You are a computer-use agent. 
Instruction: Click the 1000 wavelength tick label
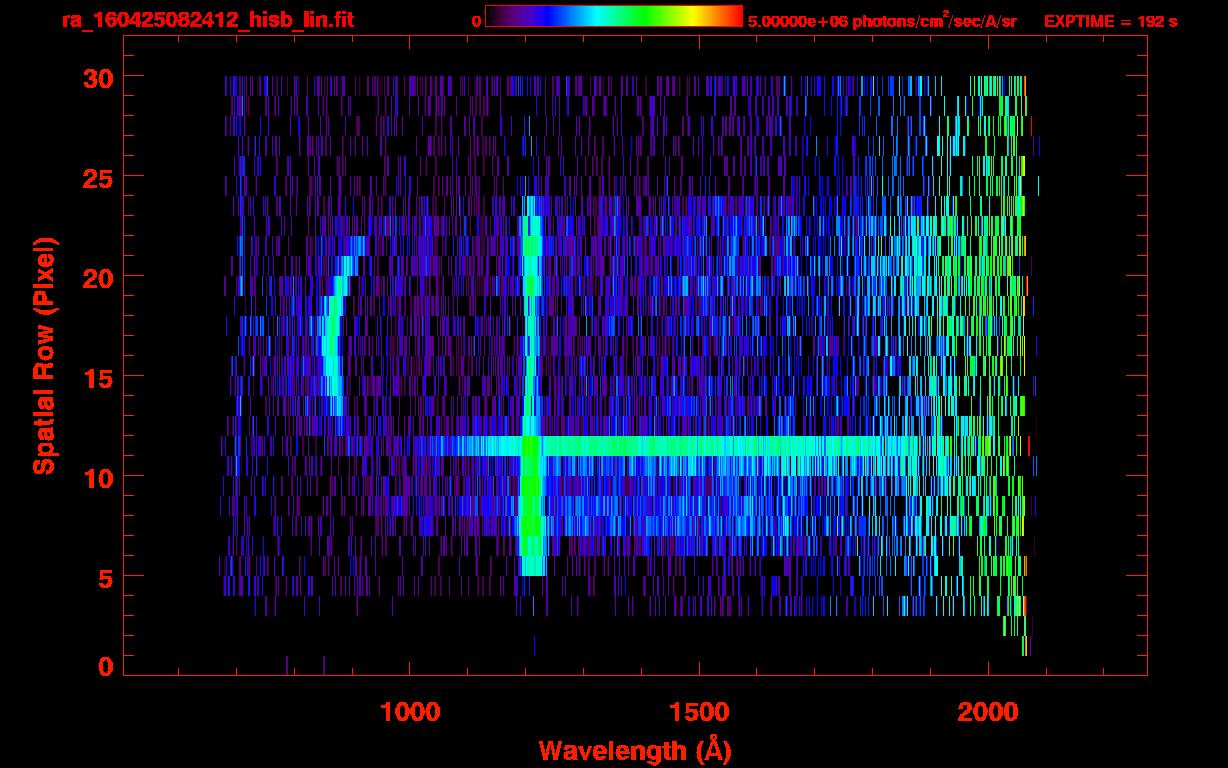410,712
